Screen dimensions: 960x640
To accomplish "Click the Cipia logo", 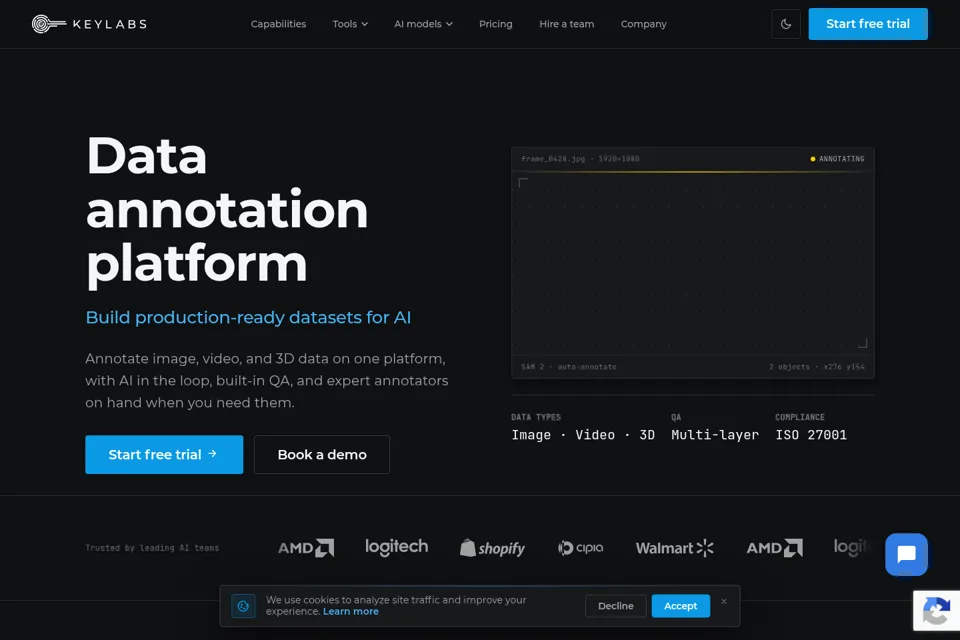I will pyautogui.click(x=580, y=548).
